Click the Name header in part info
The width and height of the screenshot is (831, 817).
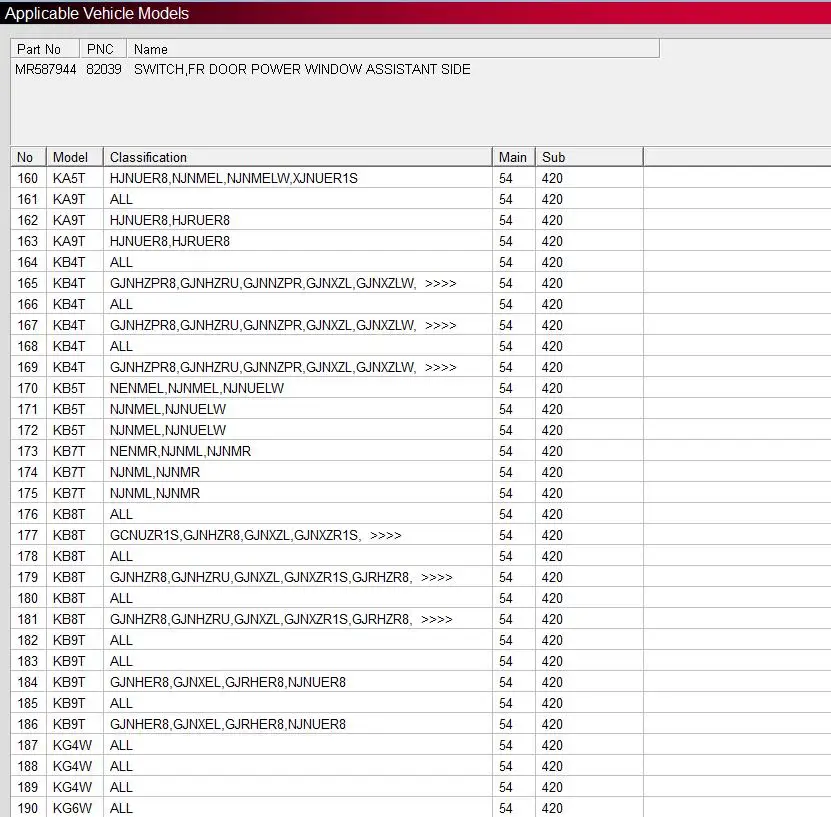[393, 49]
